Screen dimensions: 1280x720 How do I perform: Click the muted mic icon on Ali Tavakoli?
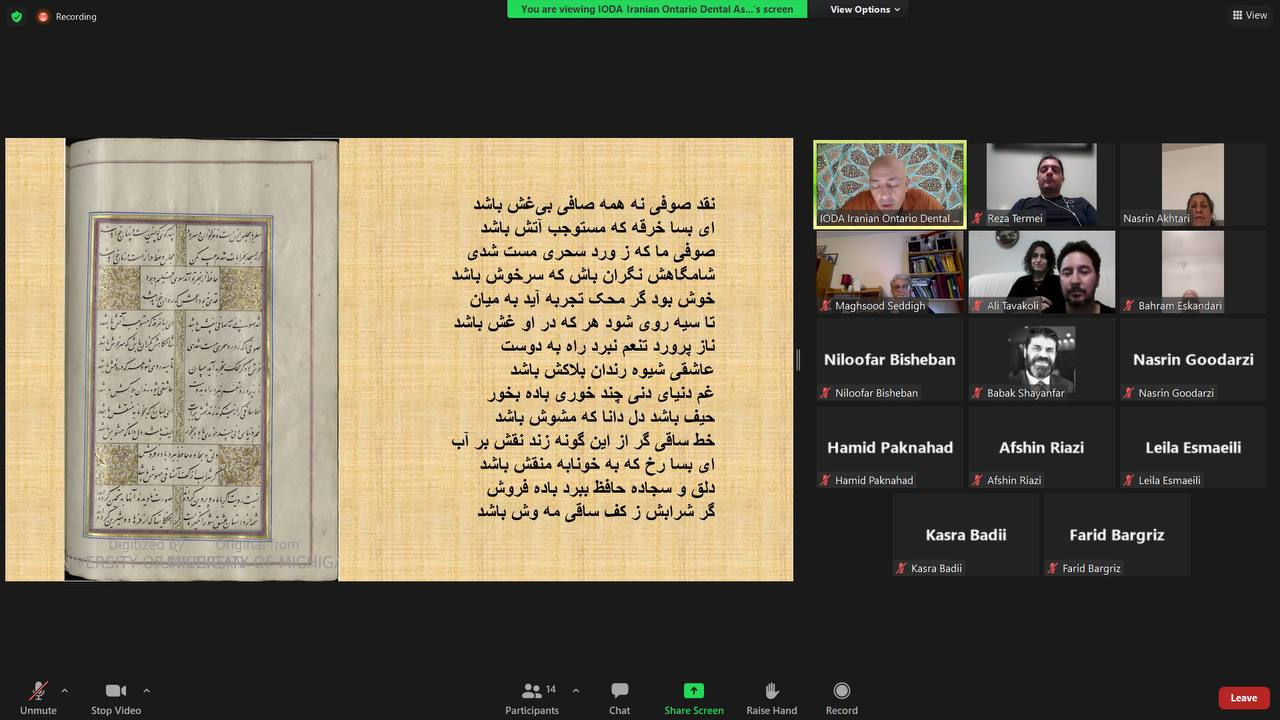click(978, 306)
